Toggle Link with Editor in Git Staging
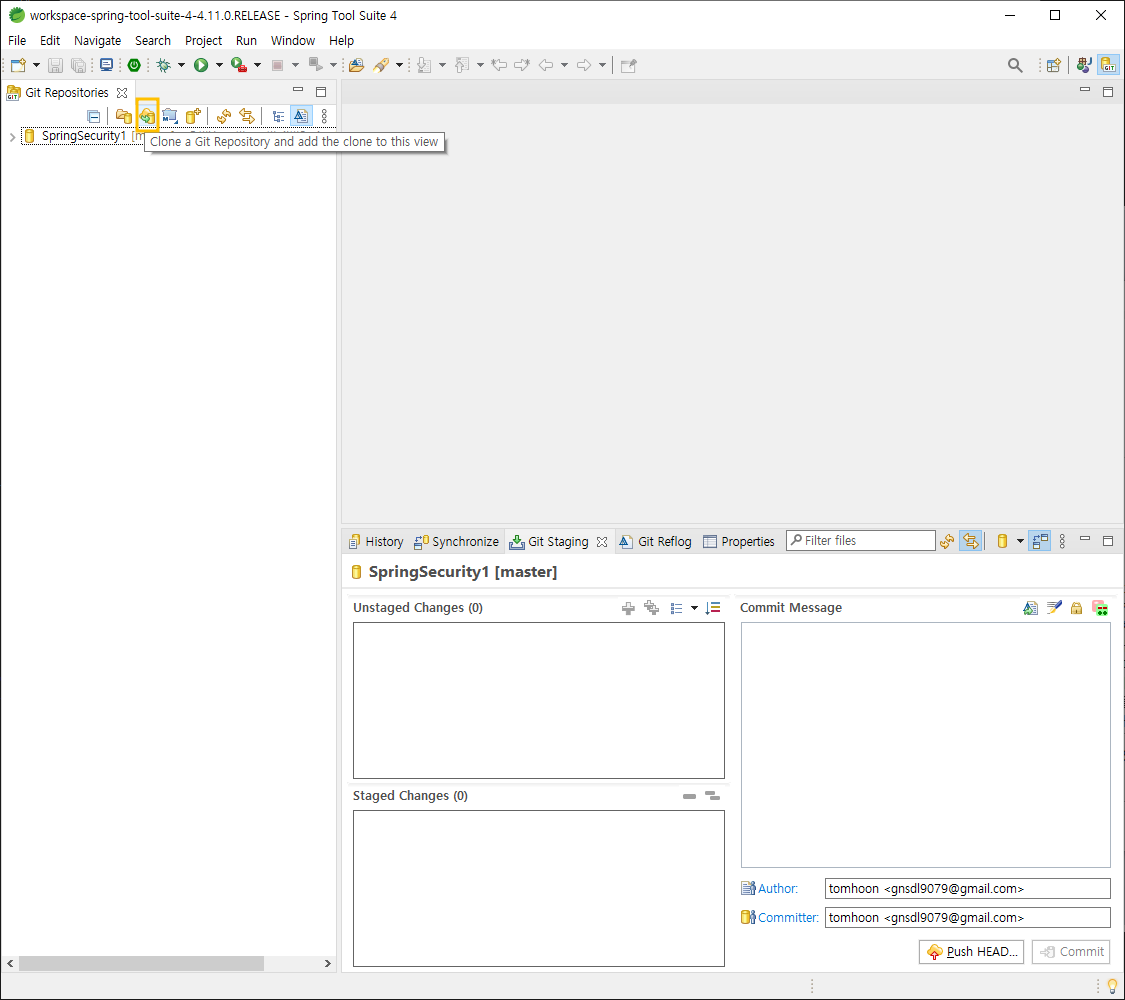 click(970, 541)
